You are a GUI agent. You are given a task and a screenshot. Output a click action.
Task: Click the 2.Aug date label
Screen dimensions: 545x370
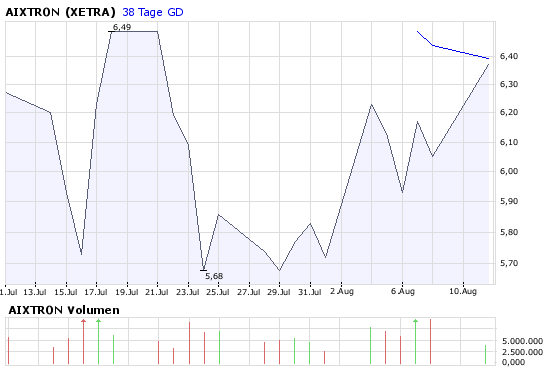click(342, 291)
